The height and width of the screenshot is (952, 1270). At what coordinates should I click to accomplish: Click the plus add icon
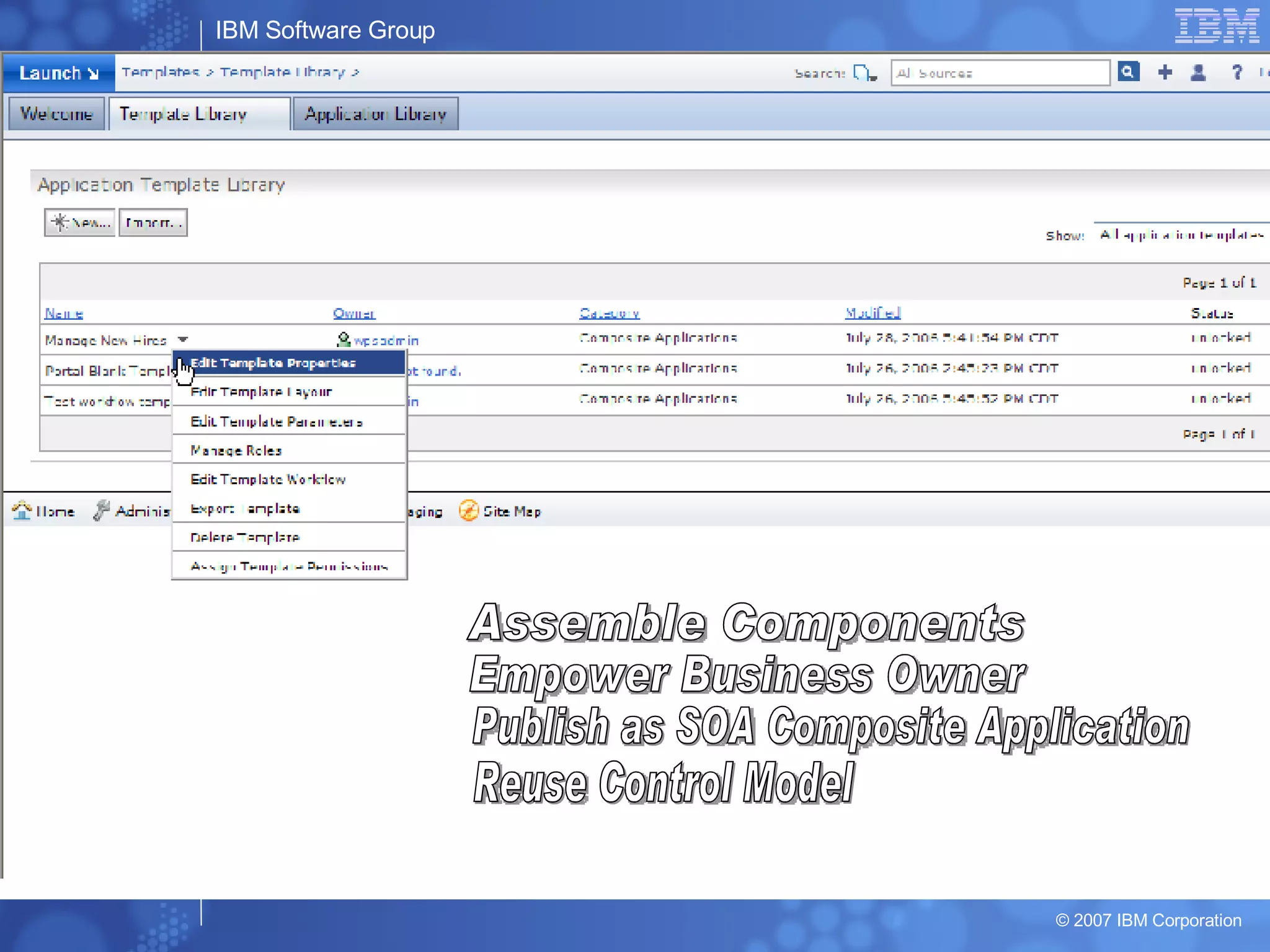(1165, 73)
